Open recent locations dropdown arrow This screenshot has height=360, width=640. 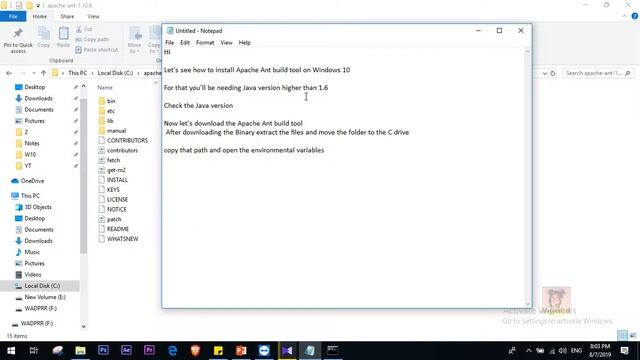(x=33, y=73)
